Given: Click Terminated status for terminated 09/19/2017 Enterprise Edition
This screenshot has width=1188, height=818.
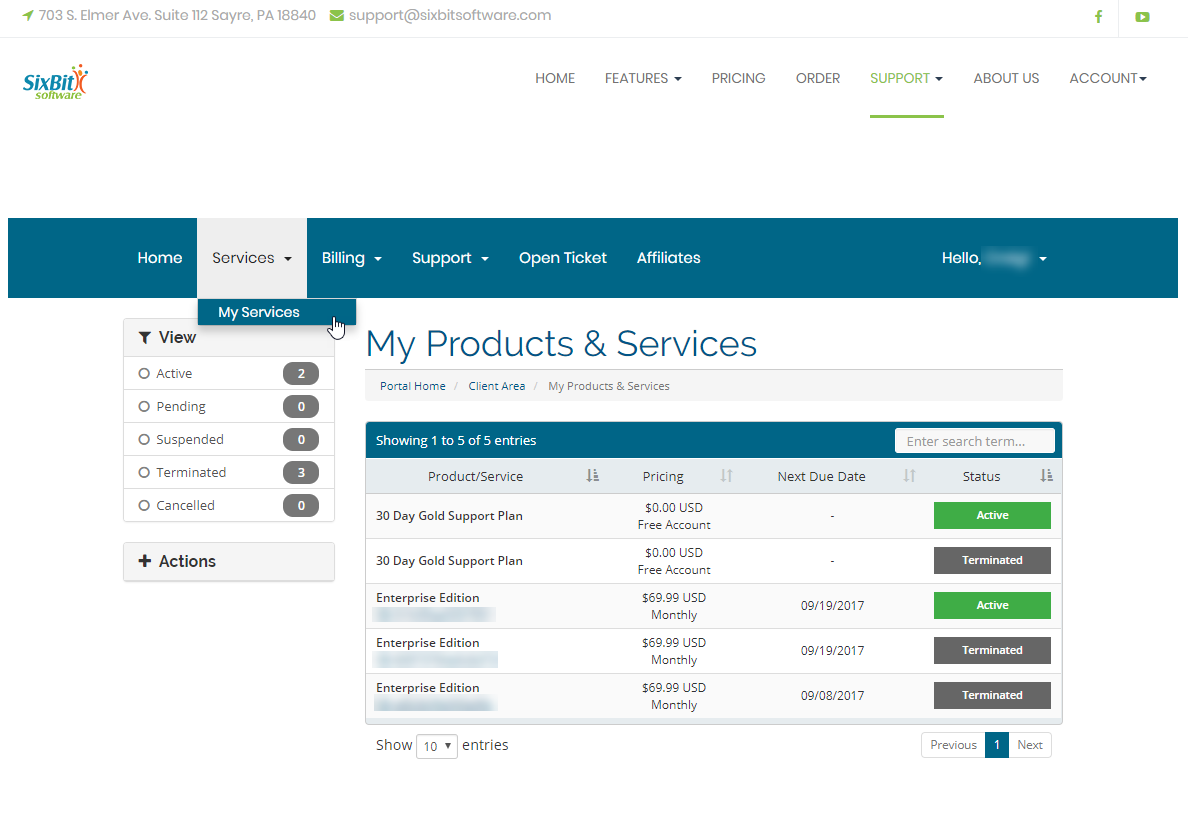Looking at the screenshot, I should tap(993, 651).
